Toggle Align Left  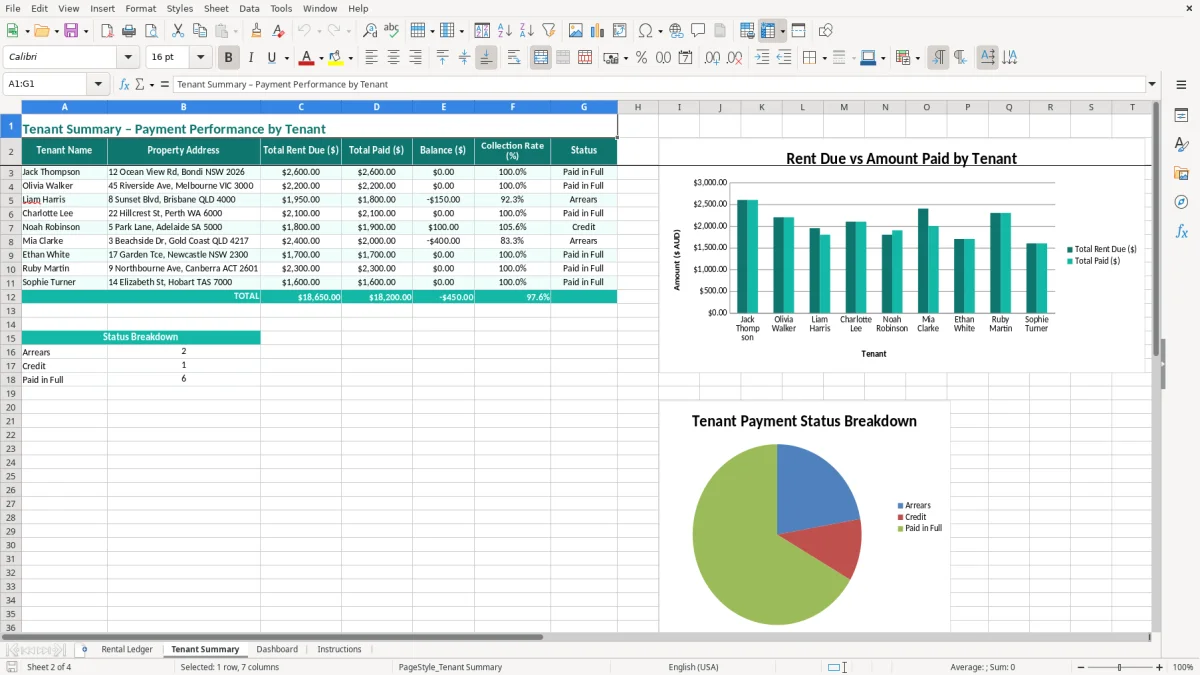(371, 58)
